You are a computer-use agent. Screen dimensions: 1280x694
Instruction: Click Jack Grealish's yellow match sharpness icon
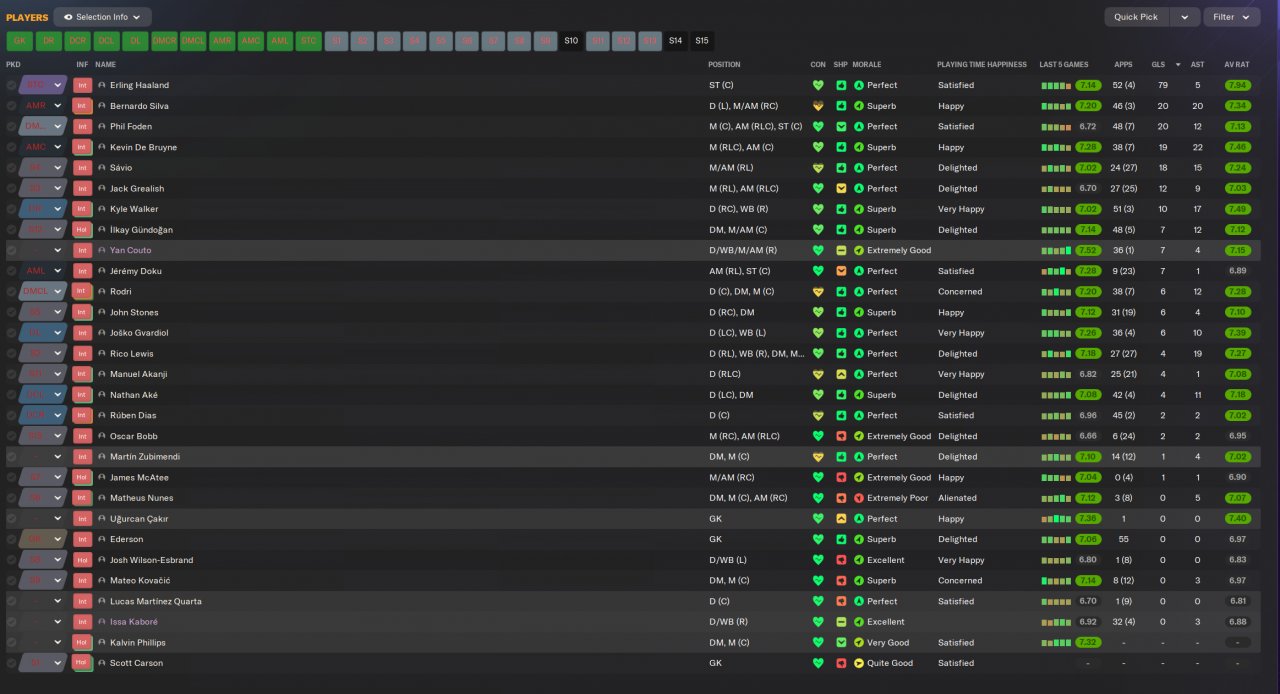pyautogui.click(x=841, y=188)
